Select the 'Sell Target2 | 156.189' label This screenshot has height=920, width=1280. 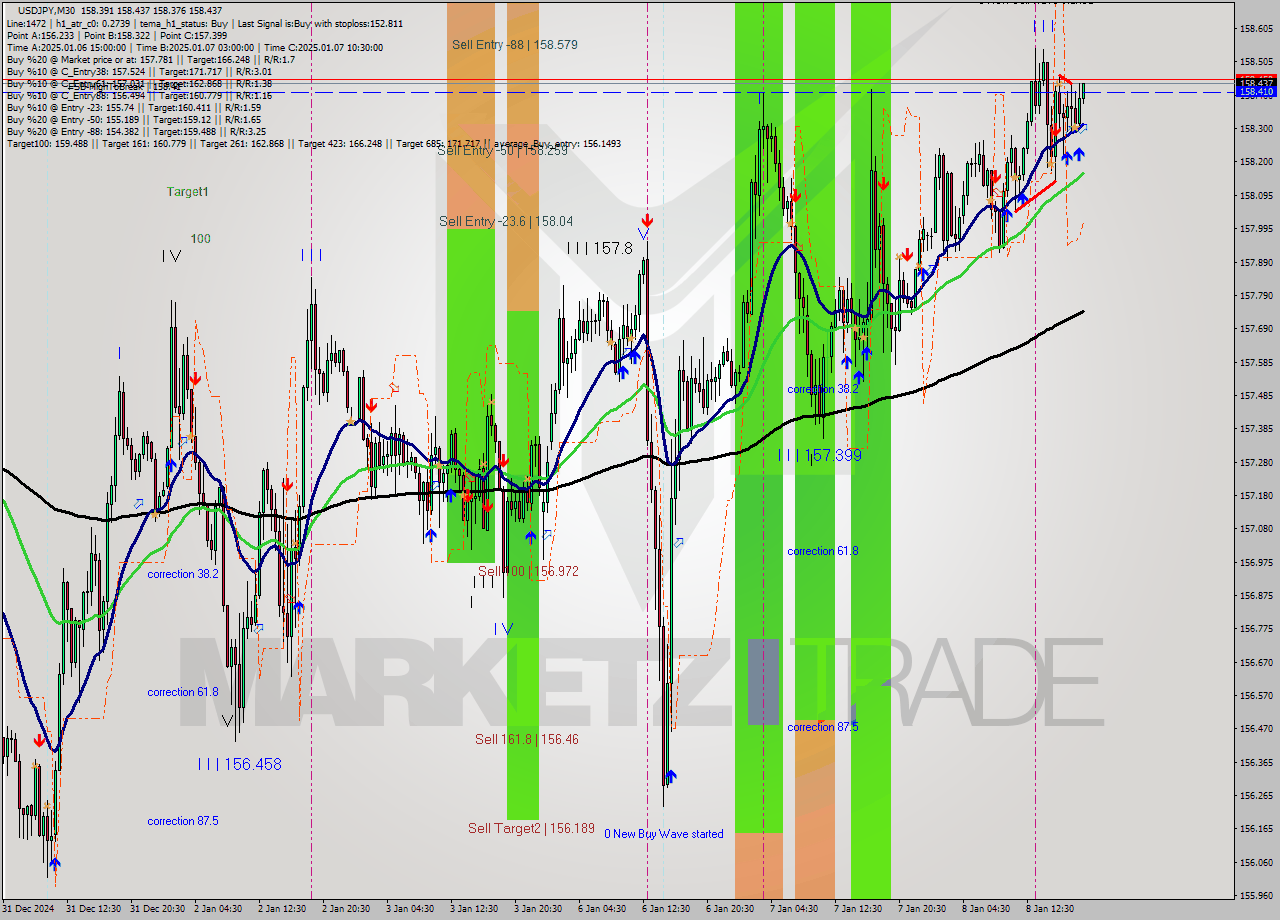point(531,829)
